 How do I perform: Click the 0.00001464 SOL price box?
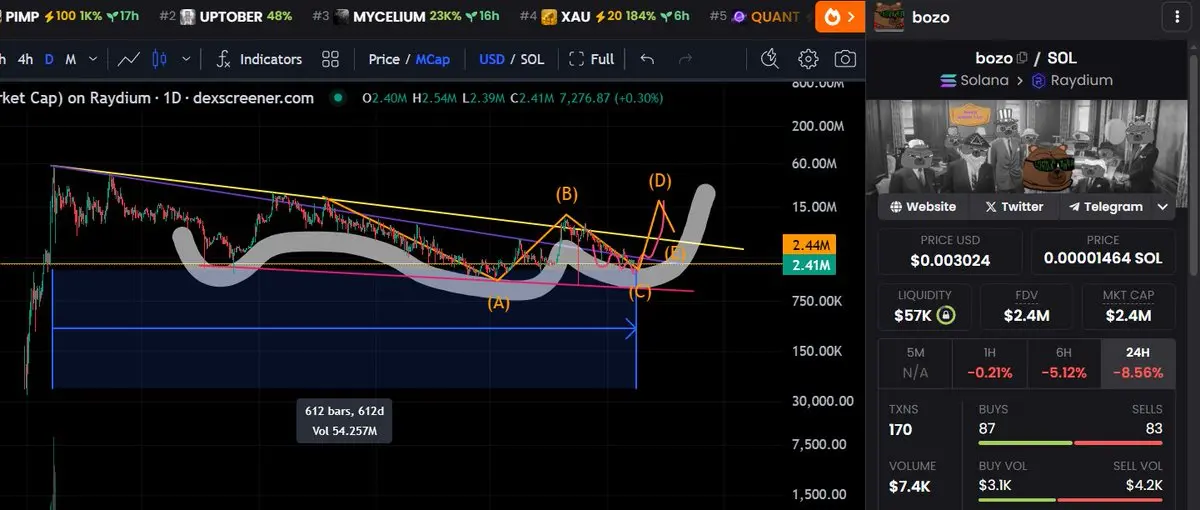(x=1104, y=252)
